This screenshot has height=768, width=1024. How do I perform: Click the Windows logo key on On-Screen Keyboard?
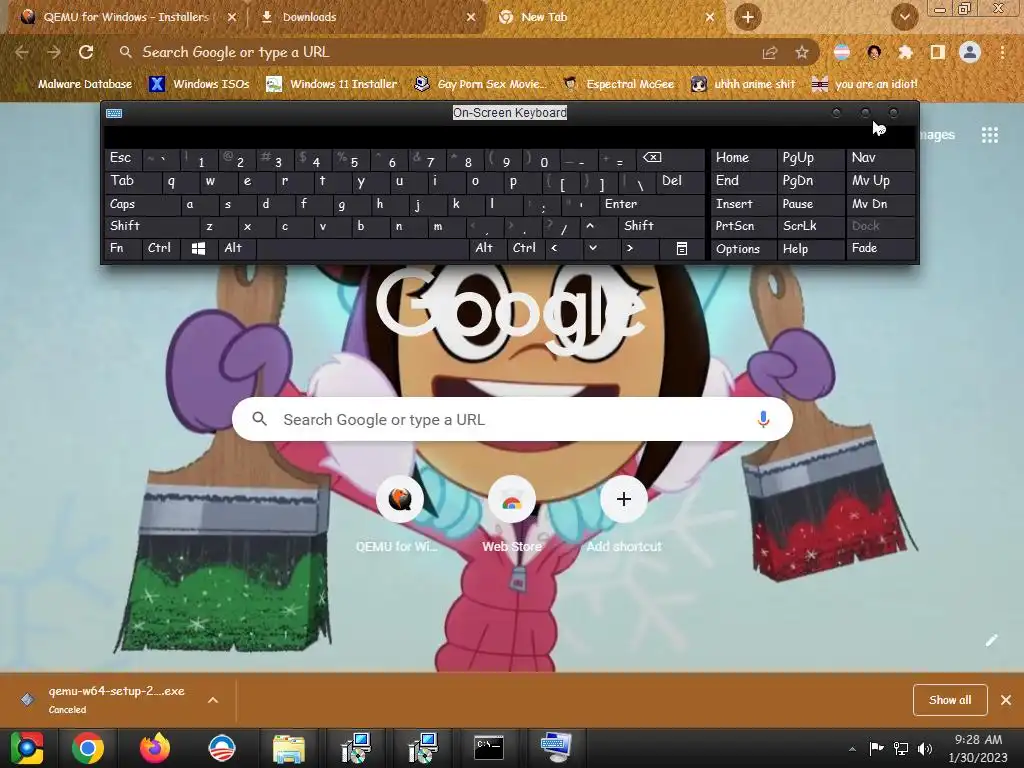(x=199, y=248)
